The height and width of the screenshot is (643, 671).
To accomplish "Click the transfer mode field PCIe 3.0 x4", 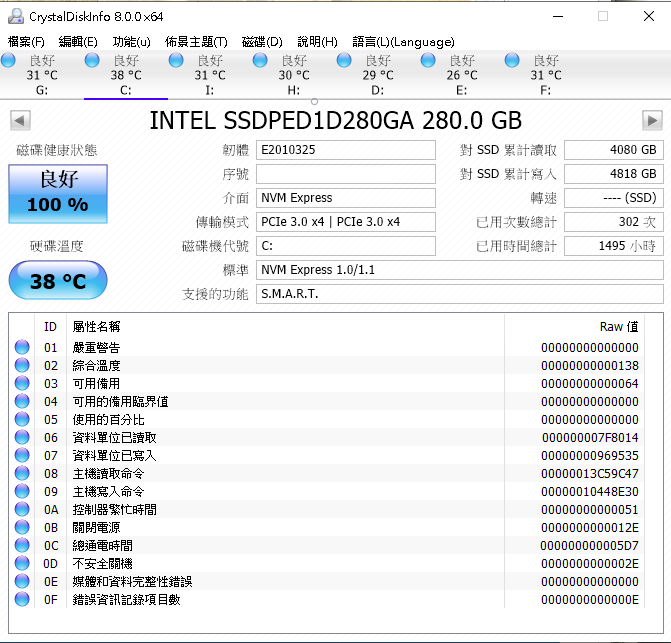I will (346, 222).
